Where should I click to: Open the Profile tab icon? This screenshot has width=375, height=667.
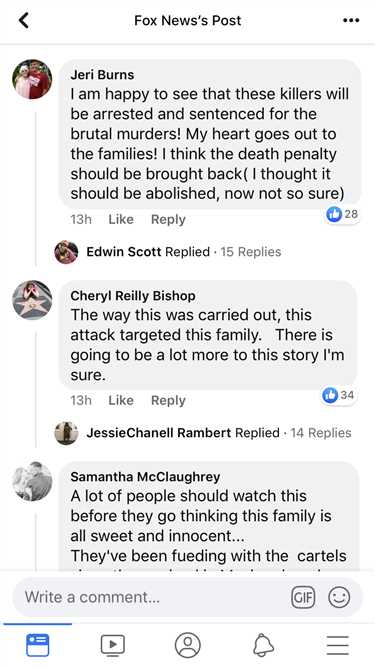188,645
